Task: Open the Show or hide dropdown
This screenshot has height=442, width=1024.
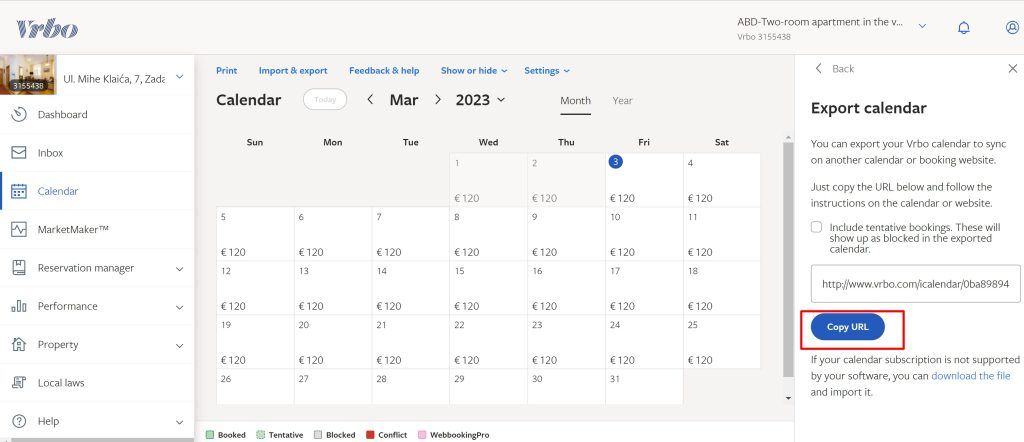Action: click(x=474, y=71)
